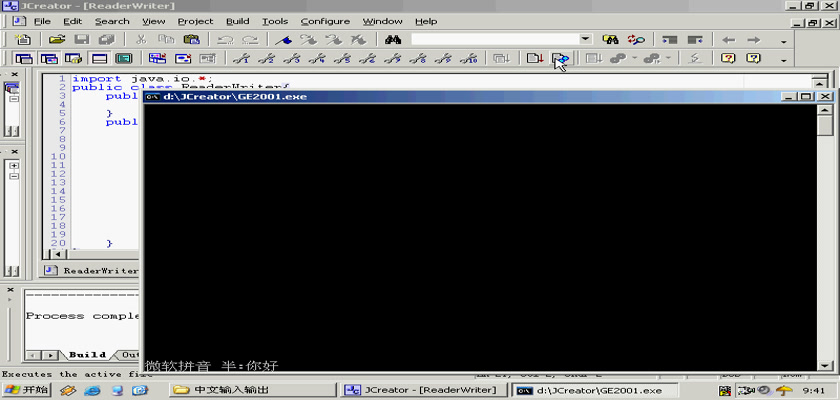This screenshot has height=400, width=840.
Task: Click the New file toolbar icon
Action: click(23, 40)
